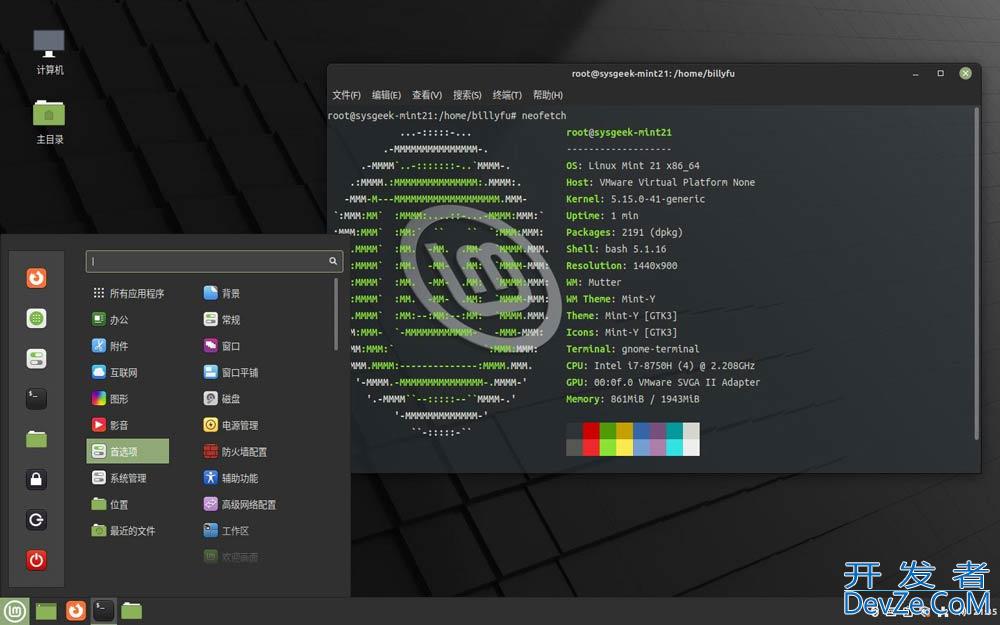Open 防火墙配置 firewall configuration
This screenshot has width=1000, height=625.
point(235,452)
